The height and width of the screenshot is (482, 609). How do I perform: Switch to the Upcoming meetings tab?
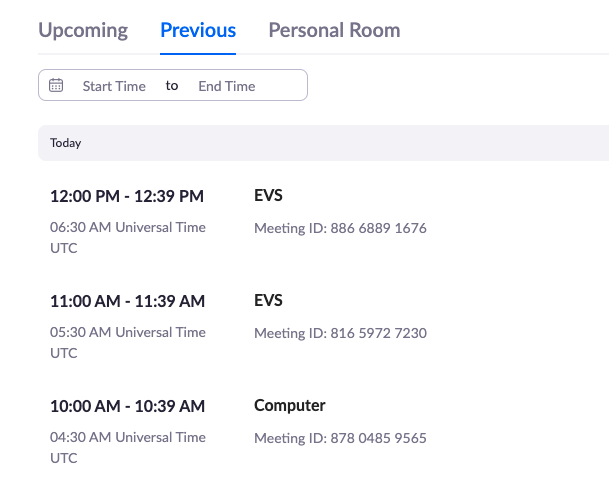click(83, 30)
